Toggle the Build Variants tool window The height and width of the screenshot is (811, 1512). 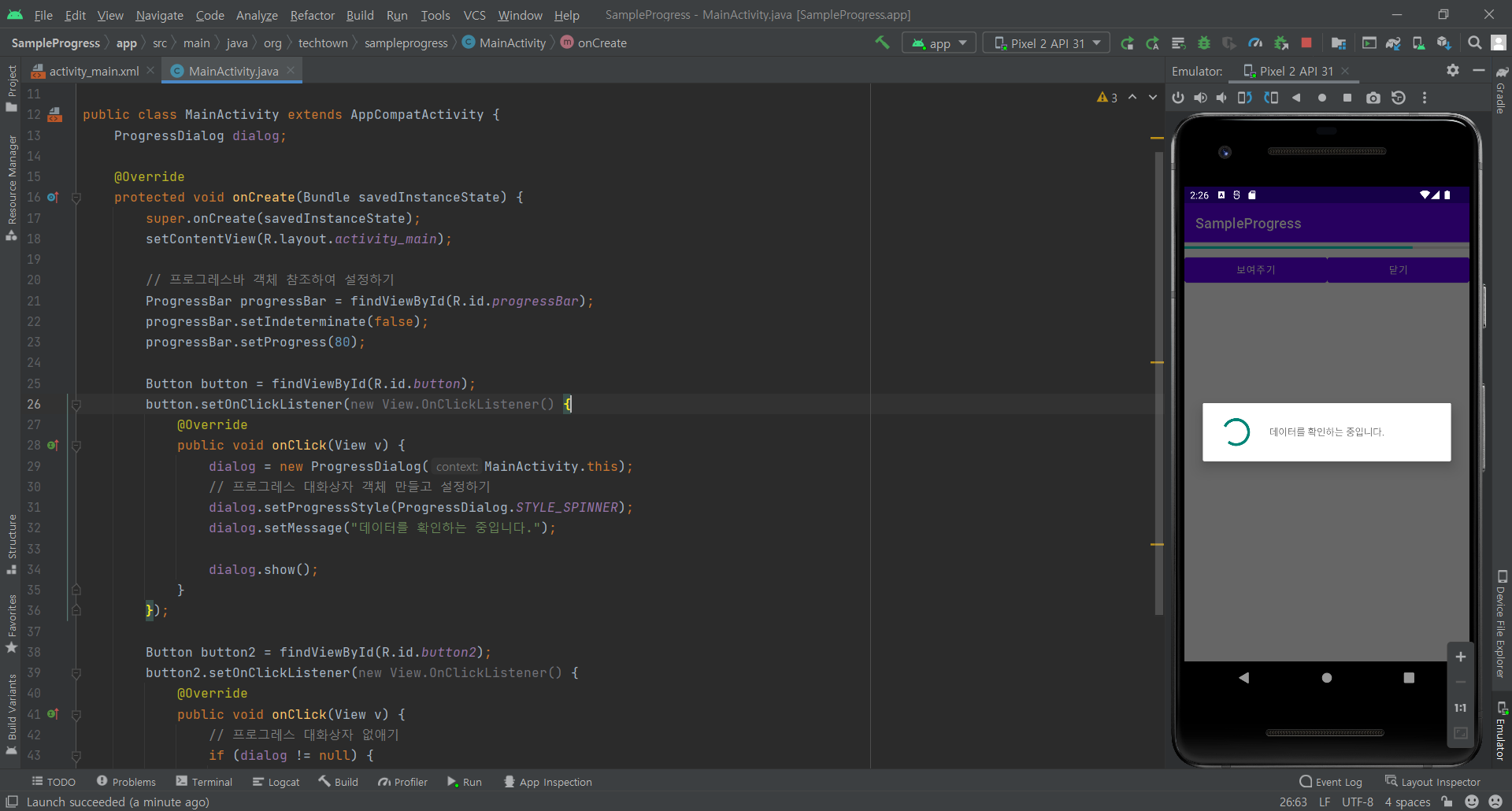[11, 715]
